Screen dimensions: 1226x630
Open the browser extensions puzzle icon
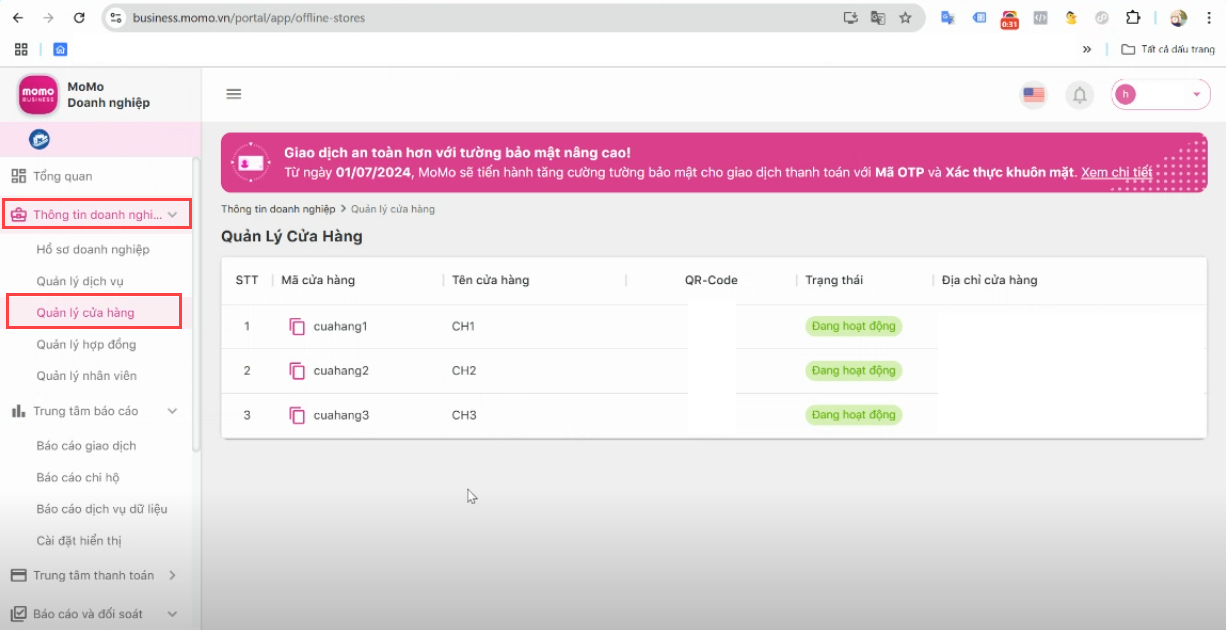pos(1133,17)
